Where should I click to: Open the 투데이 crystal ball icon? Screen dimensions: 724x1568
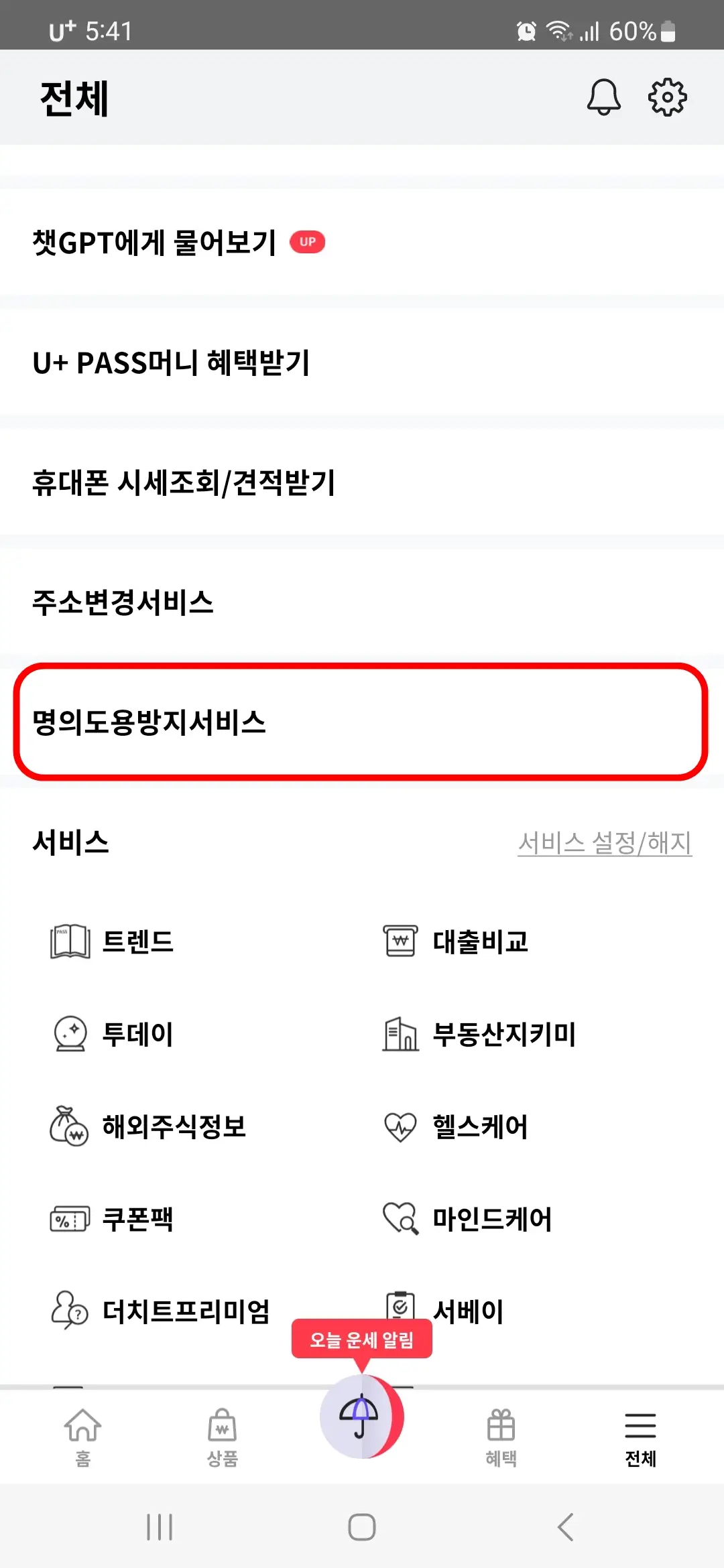[69, 1035]
